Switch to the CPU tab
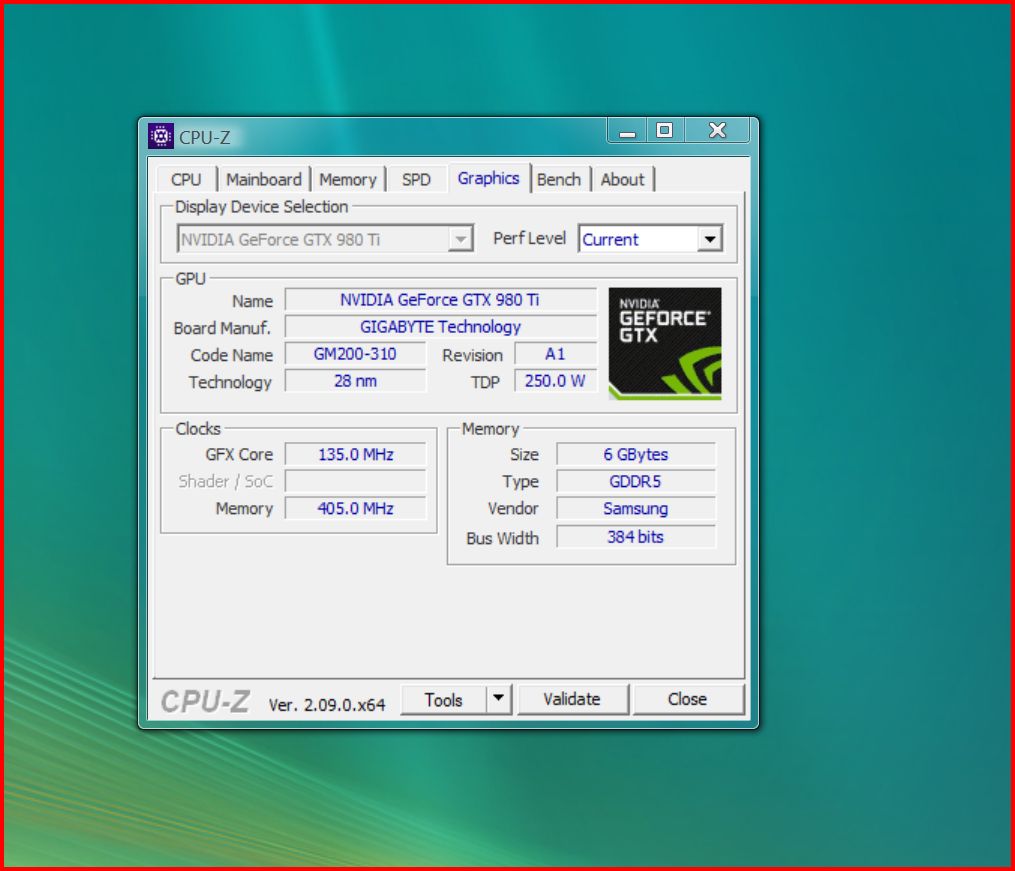 pos(186,180)
